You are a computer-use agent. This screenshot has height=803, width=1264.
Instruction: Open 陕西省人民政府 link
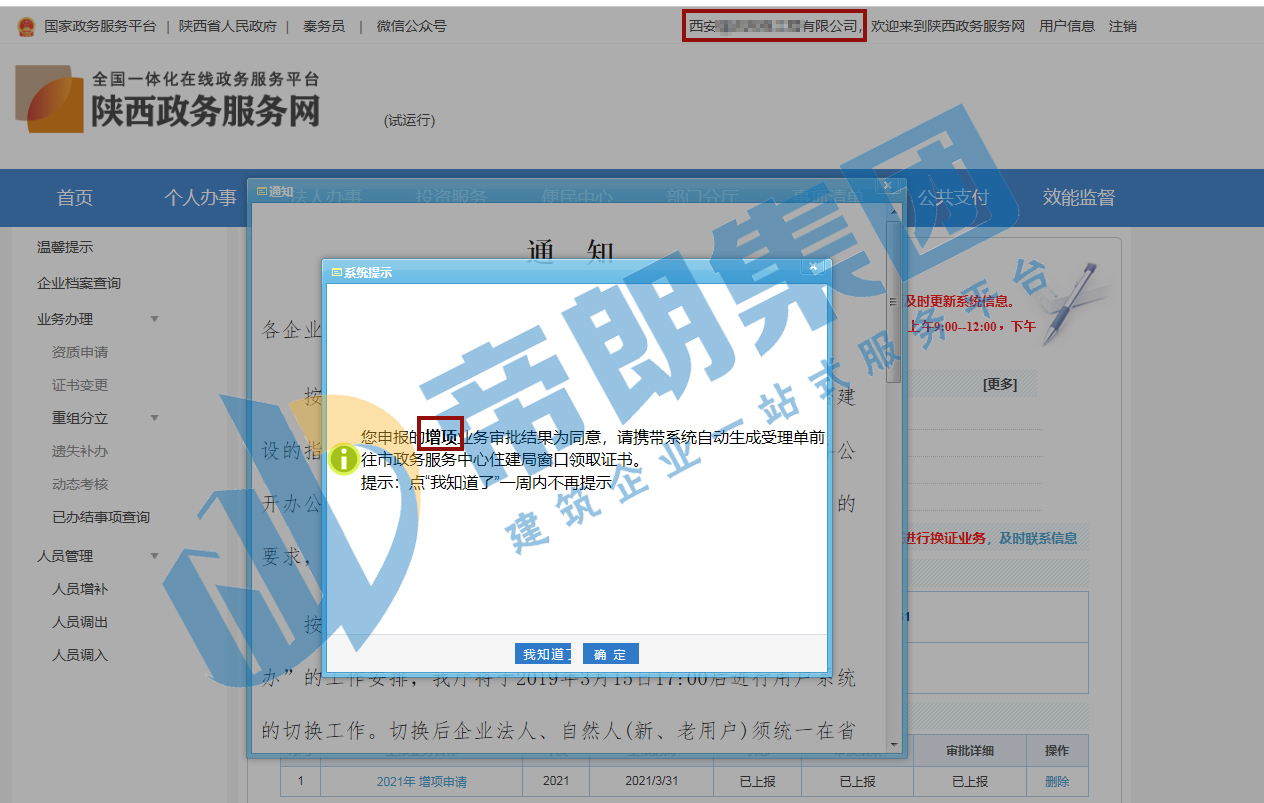[228, 26]
